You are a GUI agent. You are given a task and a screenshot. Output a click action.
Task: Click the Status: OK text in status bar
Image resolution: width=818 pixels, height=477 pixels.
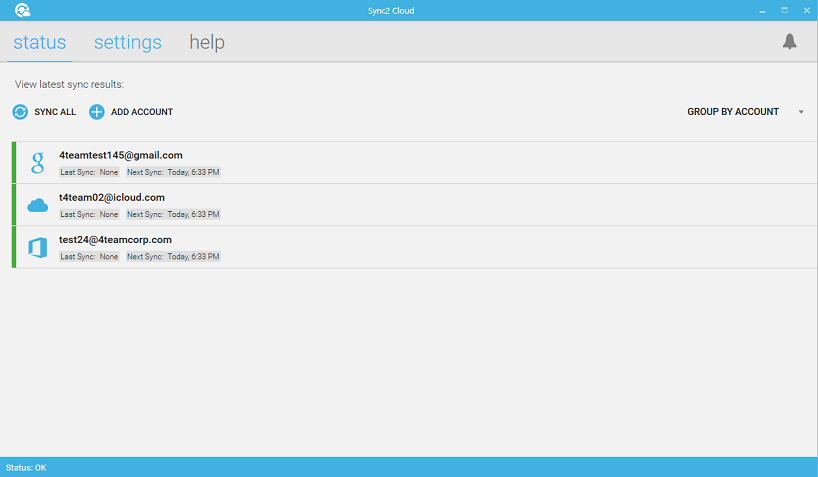click(x=26, y=468)
